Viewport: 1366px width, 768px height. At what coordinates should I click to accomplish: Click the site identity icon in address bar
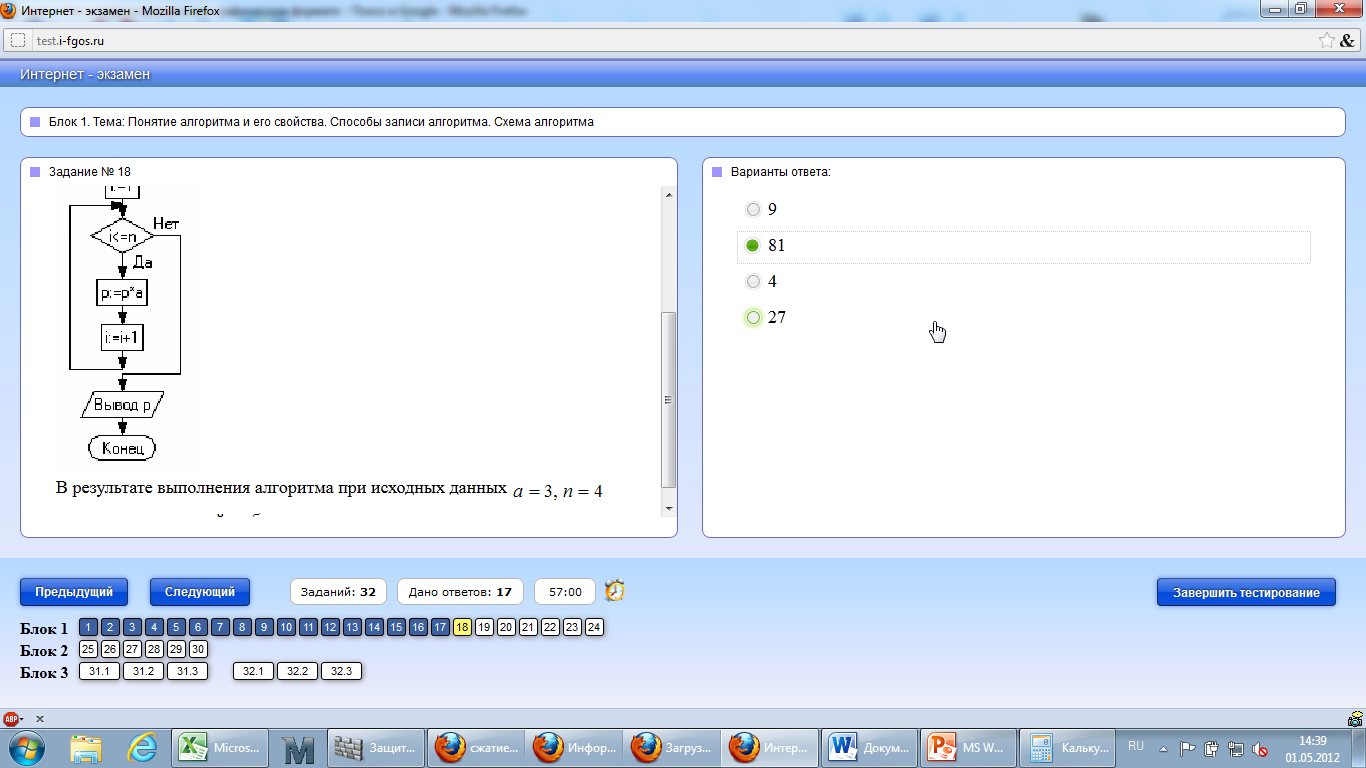click(18, 40)
